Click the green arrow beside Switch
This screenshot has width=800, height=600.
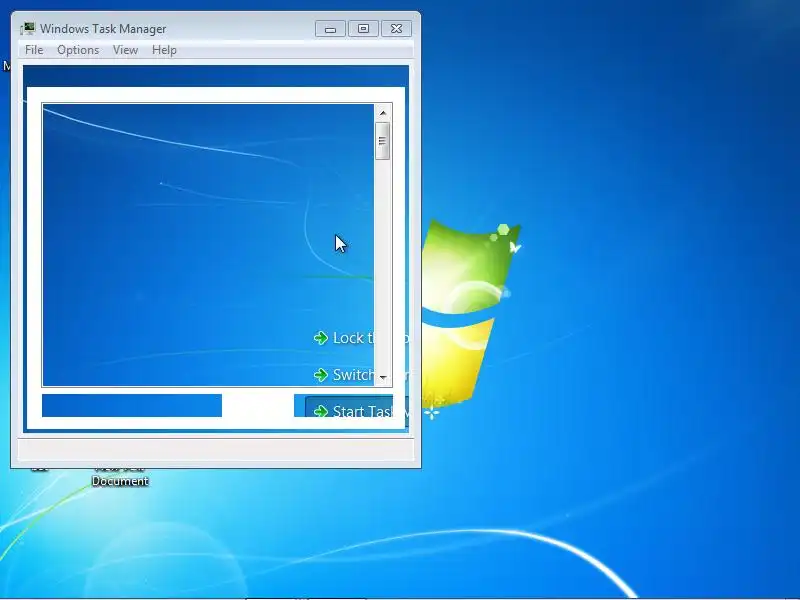[321, 375]
